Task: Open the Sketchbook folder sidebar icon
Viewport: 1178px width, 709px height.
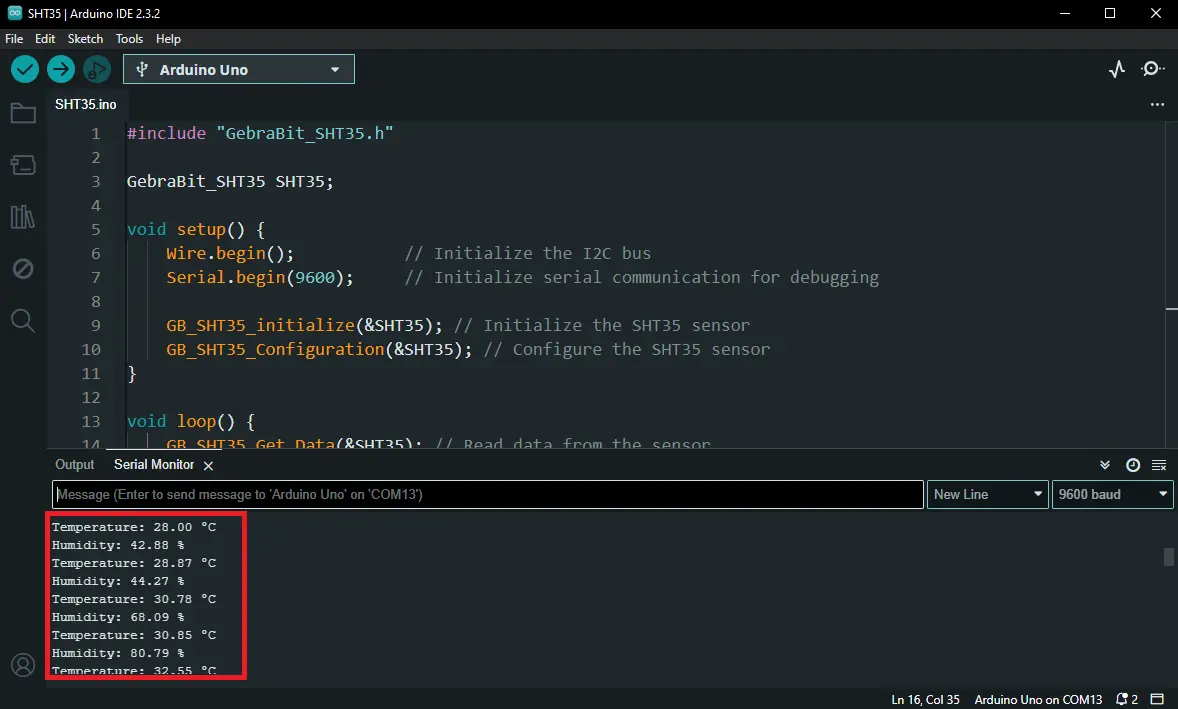Action: tap(23, 113)
